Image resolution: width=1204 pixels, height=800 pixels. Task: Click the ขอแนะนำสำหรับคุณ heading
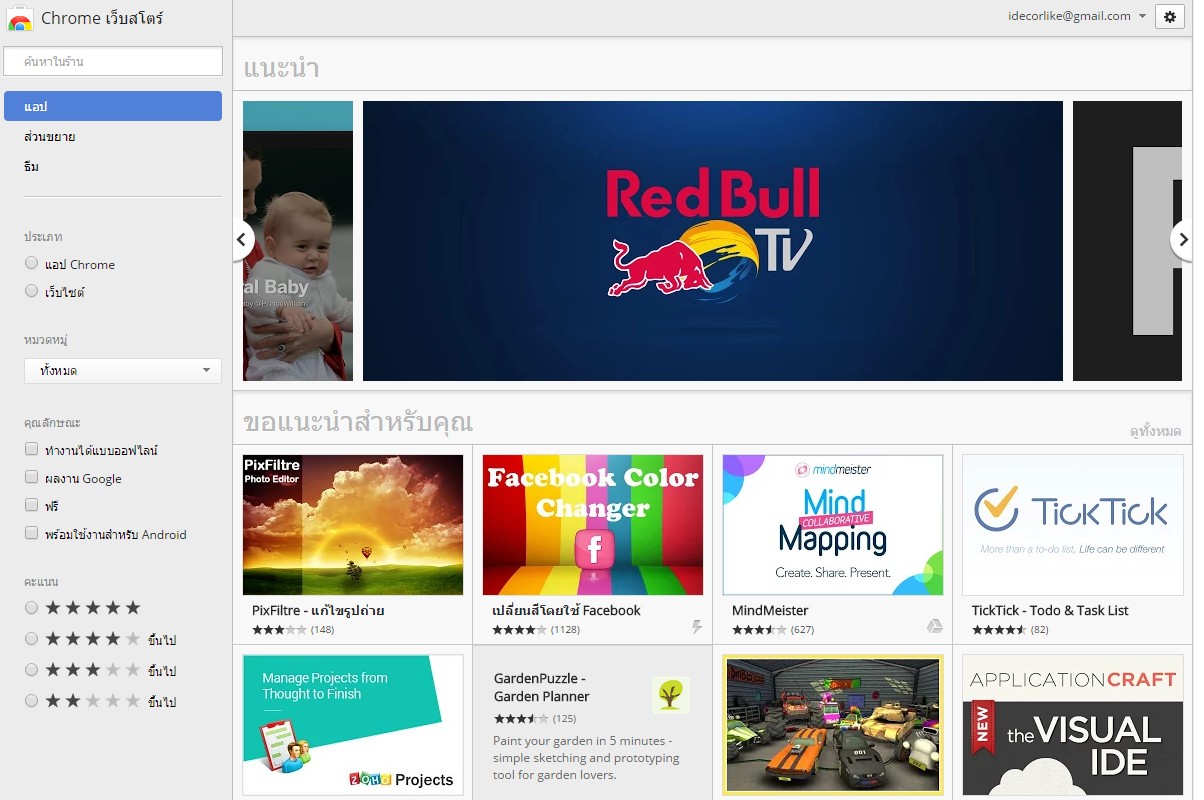coord(358,421)
